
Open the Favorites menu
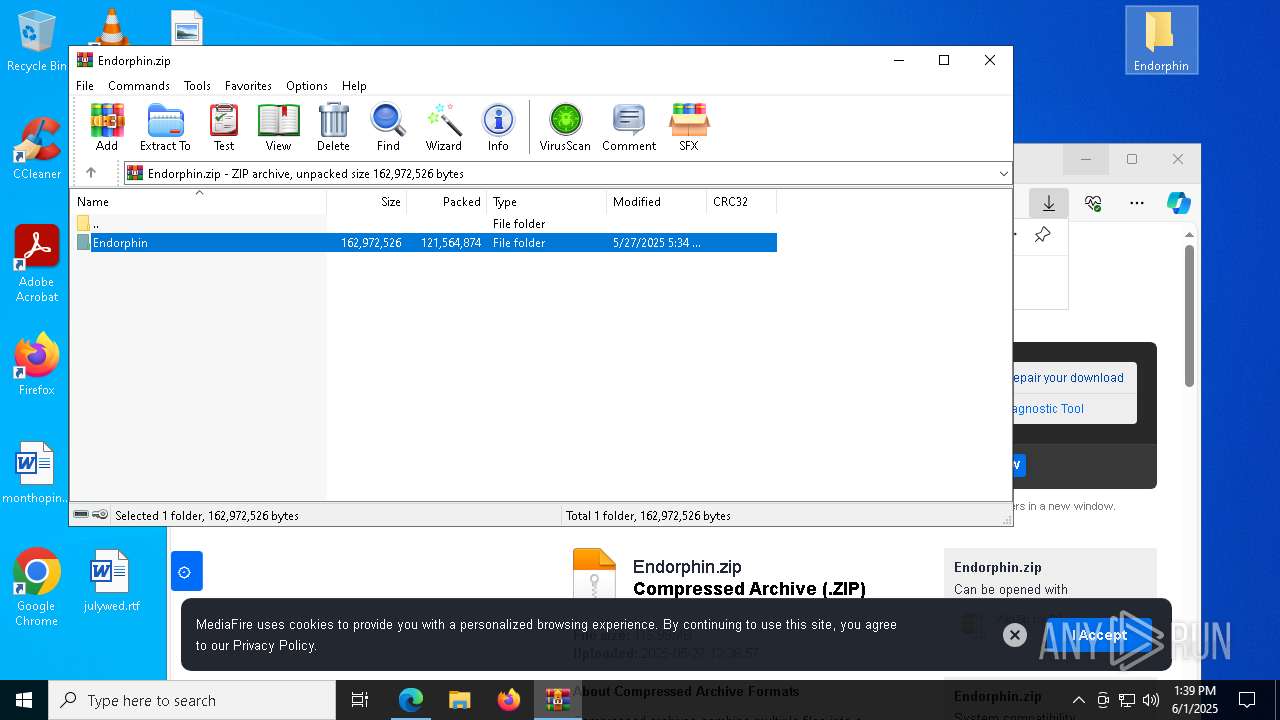(248, 86)
